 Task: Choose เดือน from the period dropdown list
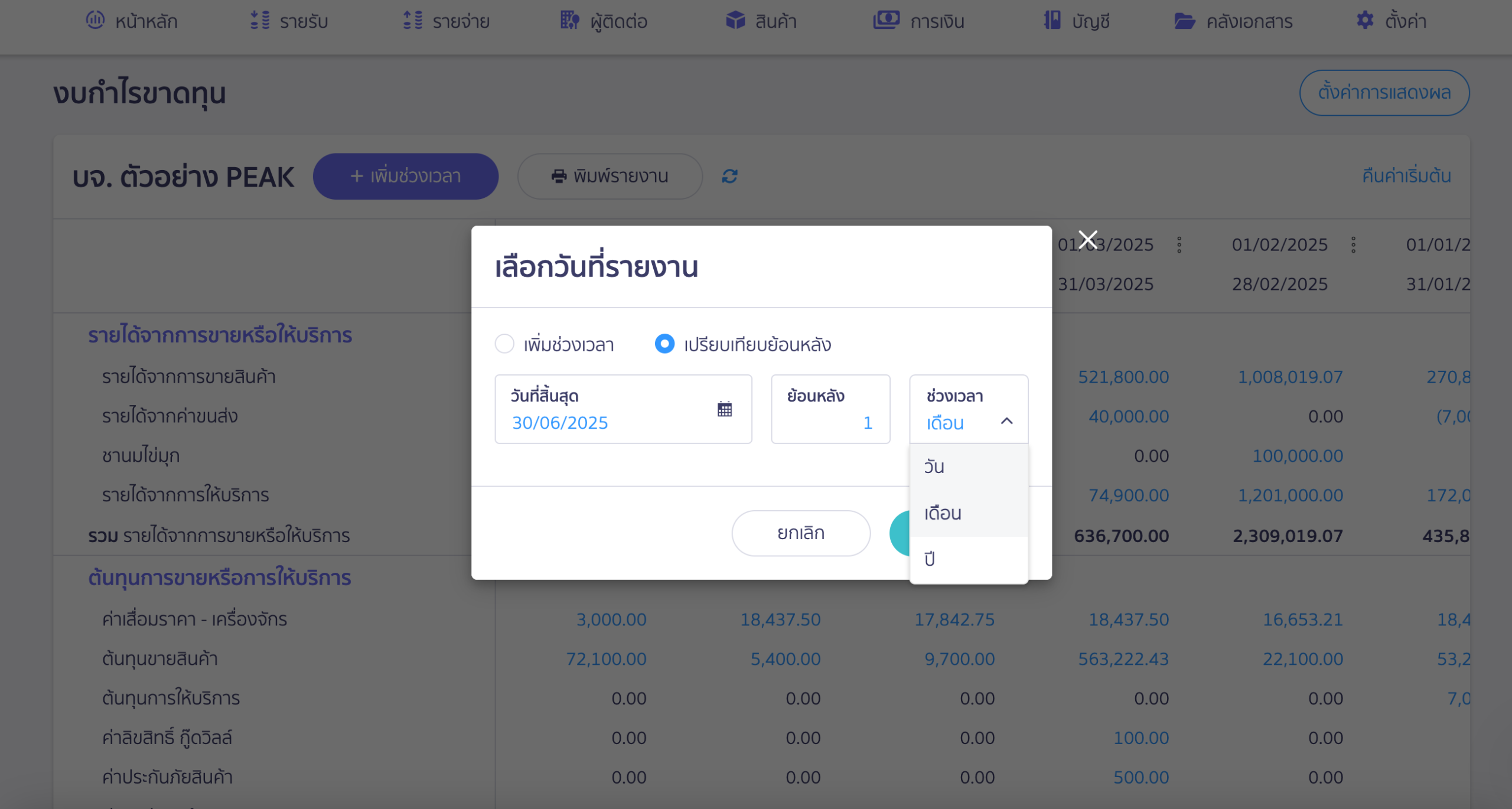pyautogui.click(x=969, y=513)
